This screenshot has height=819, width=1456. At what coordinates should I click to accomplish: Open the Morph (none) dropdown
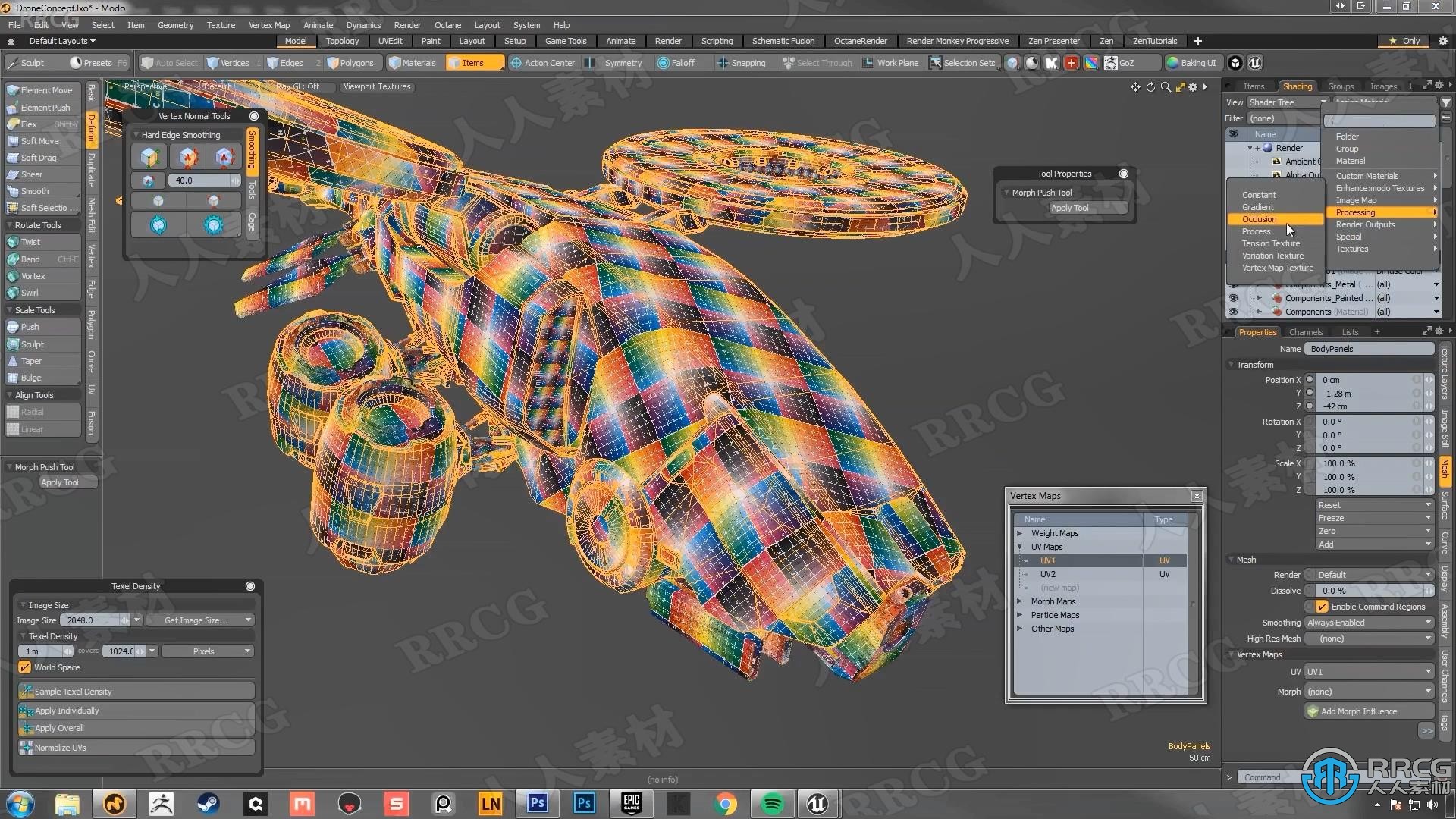point(1369,692)
